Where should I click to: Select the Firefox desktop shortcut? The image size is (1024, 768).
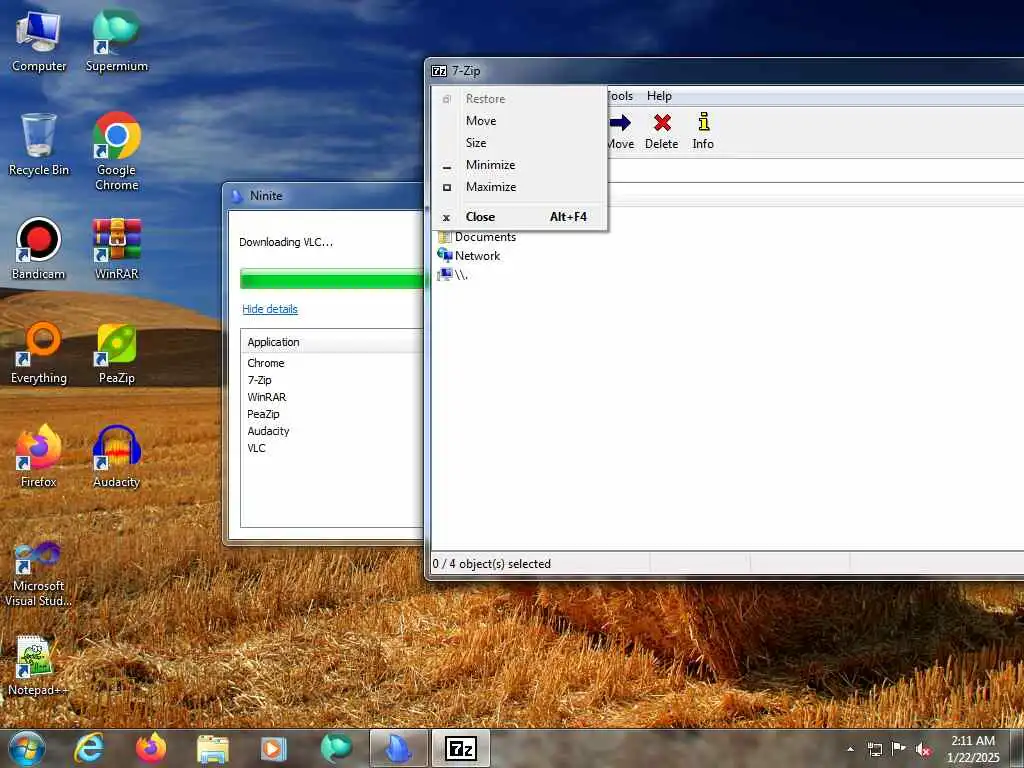pyautogui.click(x=39, y=456)
